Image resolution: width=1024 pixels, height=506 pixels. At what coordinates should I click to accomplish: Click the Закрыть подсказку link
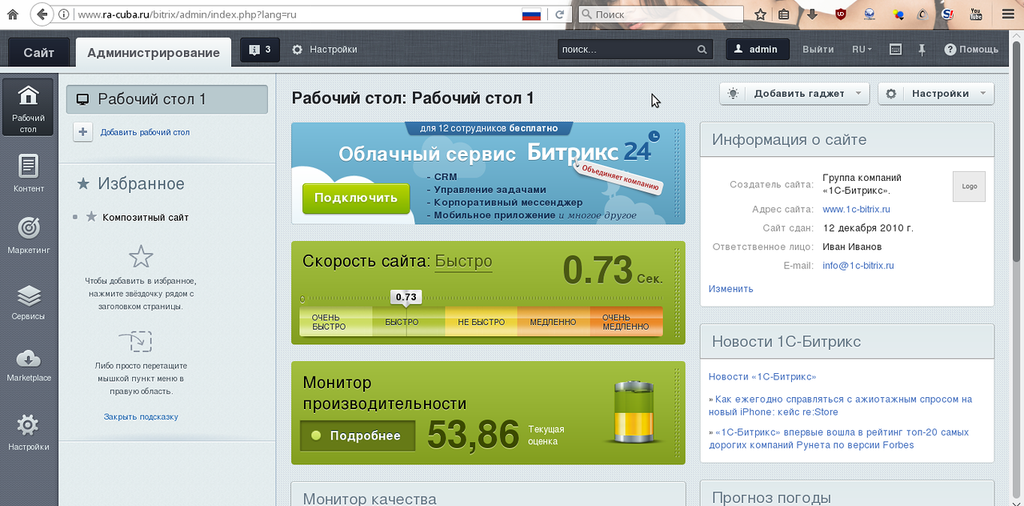(x=141, y=416)
